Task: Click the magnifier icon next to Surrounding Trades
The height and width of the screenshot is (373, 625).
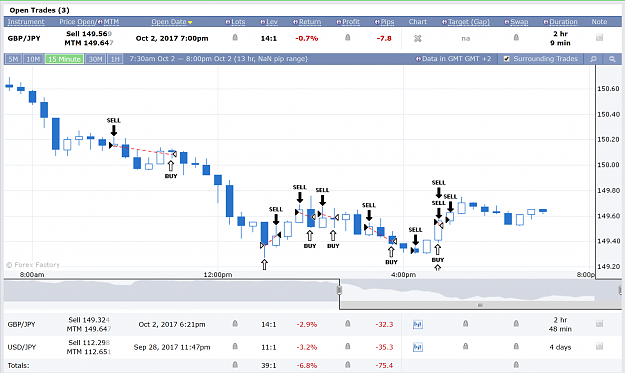Action: tap(593, 59)
